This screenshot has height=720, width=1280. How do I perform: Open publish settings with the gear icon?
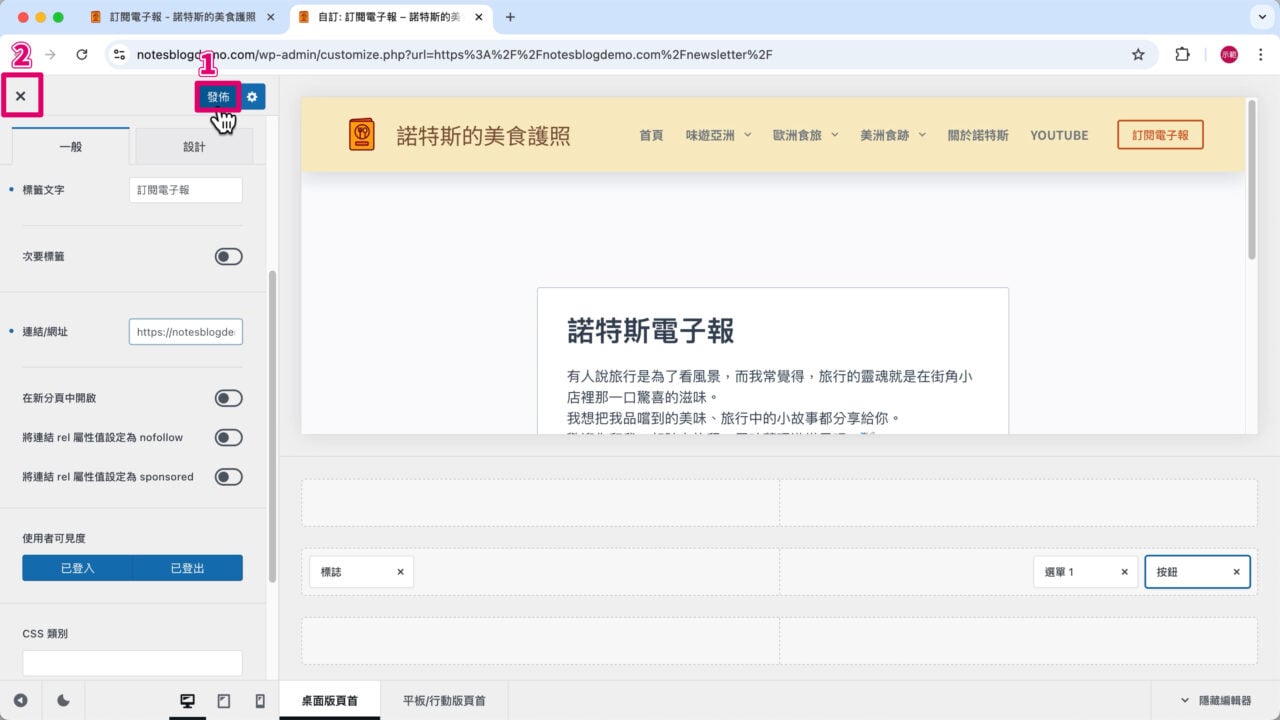coord(252,97)
